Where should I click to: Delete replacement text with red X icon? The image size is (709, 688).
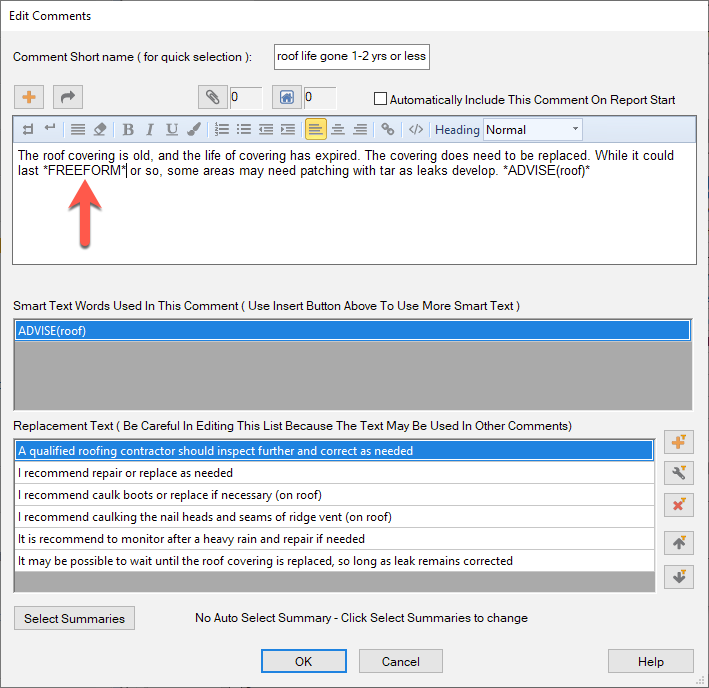(x=679, y=504)
